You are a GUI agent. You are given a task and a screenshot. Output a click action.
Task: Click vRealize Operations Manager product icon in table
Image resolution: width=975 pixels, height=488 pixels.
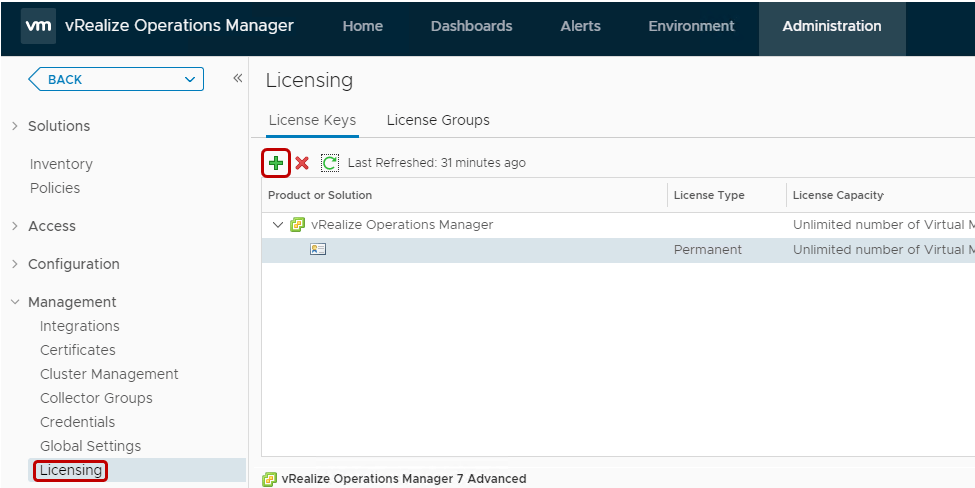(x=297, y=224)
